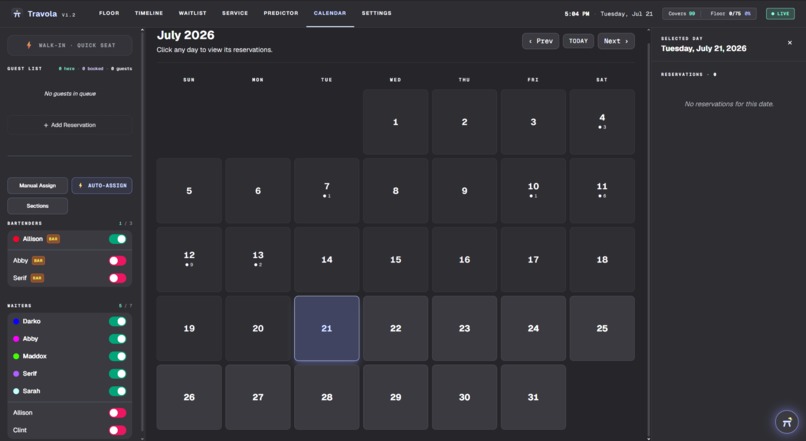The image size is (806, 441).
Task: Turn off waiter Serif's toggle
Action: click(117, 374)
